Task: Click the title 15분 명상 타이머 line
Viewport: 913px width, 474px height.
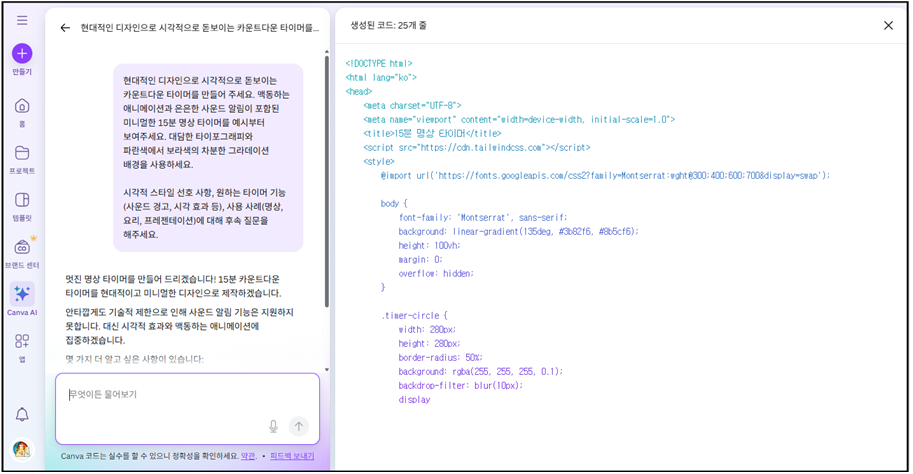Action: pos(432,133)
